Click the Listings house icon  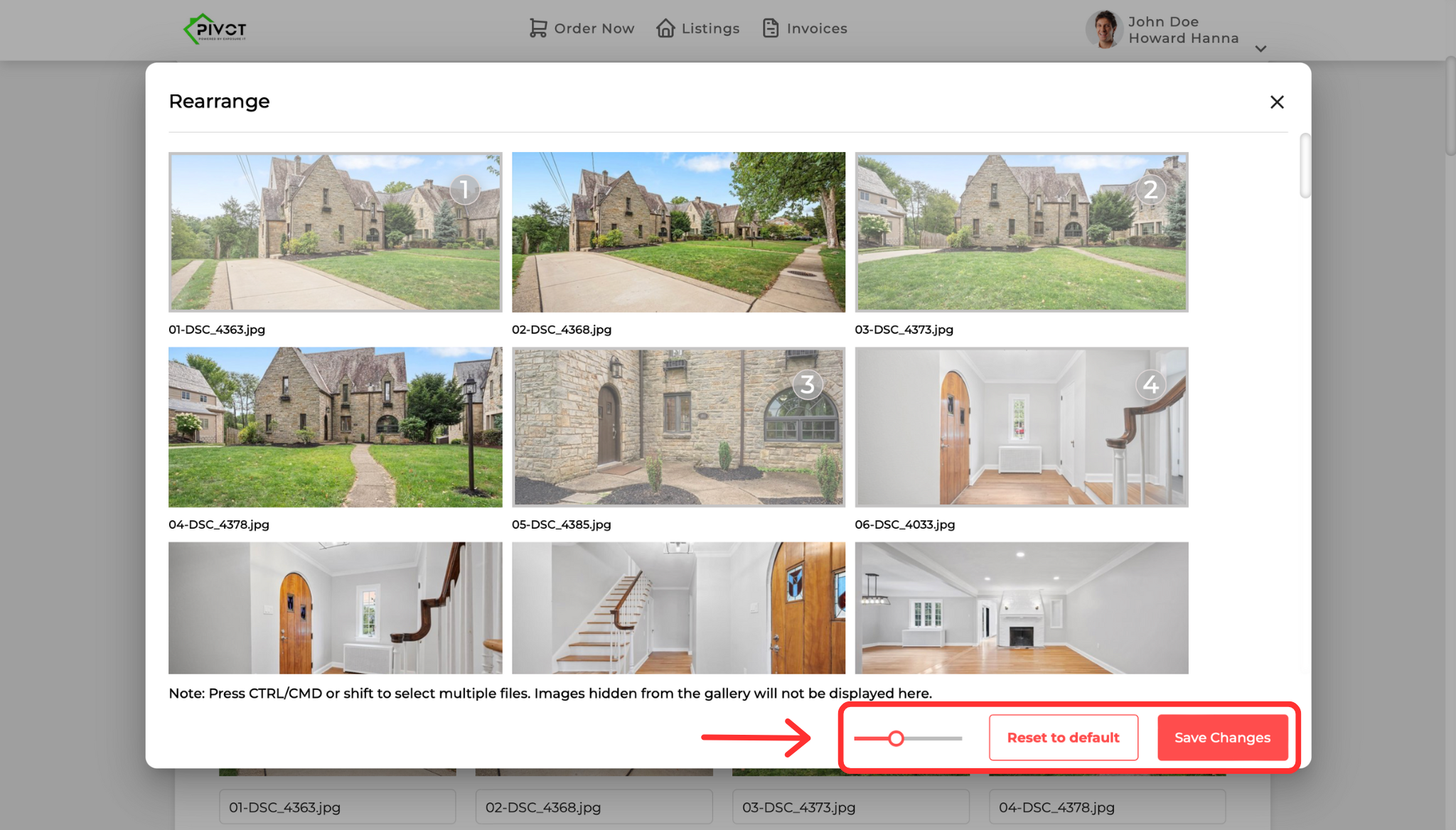(x=665, y=28)
